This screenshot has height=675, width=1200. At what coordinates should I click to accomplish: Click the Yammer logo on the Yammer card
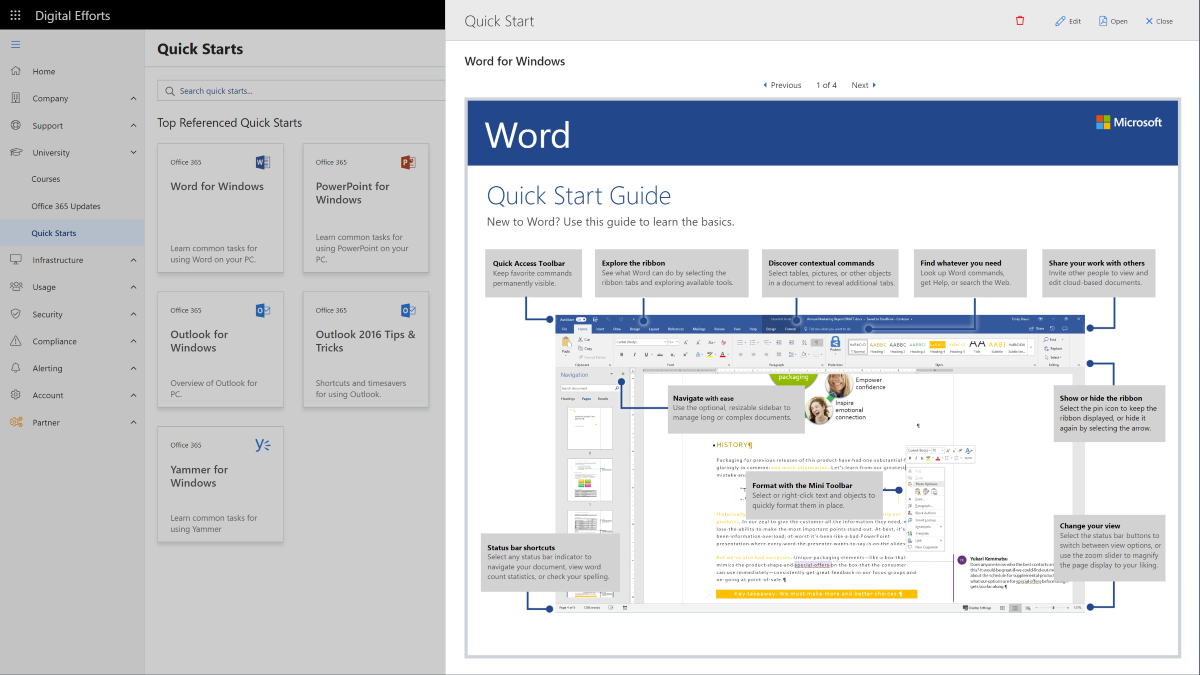point(262,445)
